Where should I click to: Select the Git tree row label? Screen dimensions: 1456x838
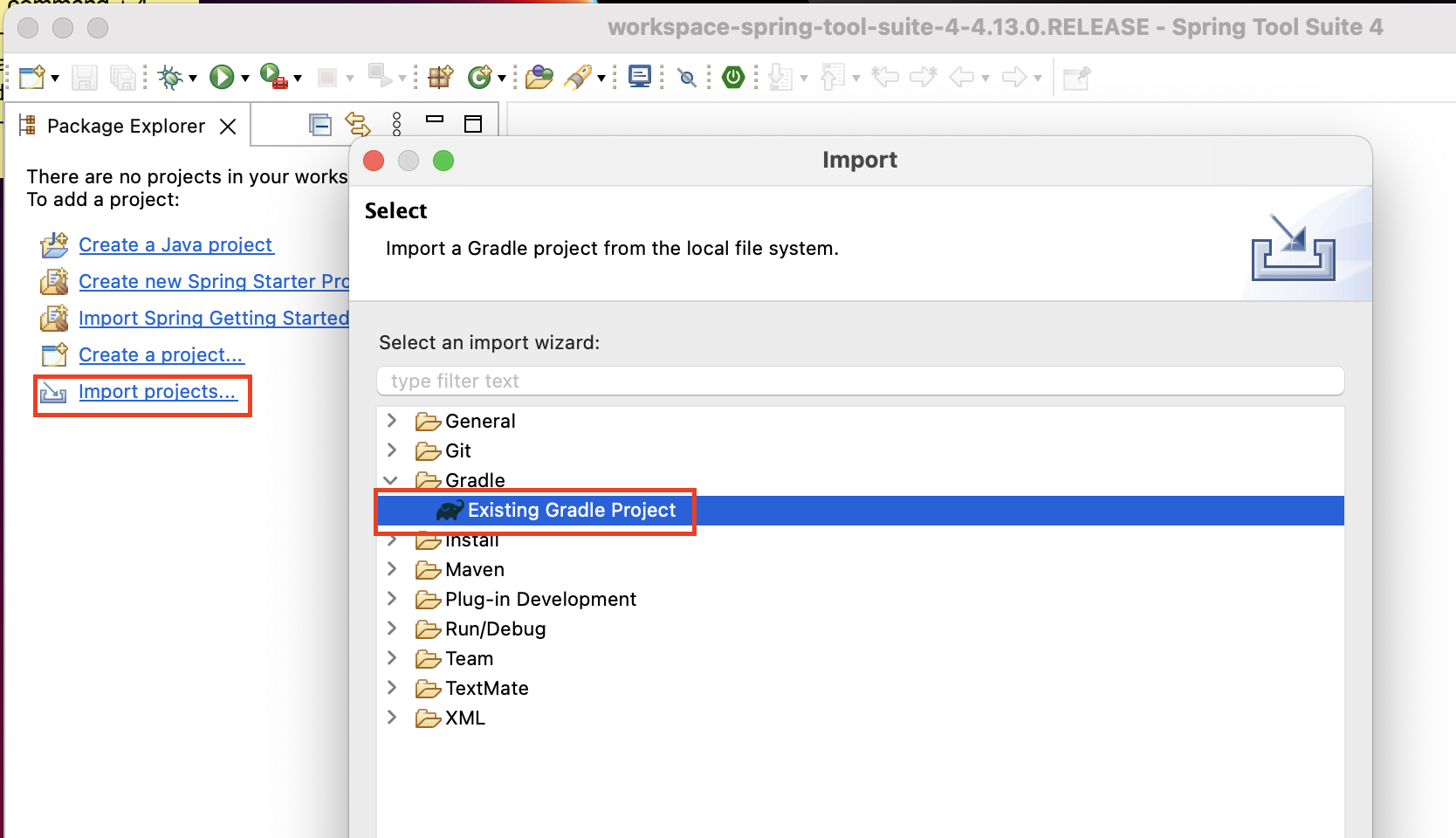pos(458,451)
